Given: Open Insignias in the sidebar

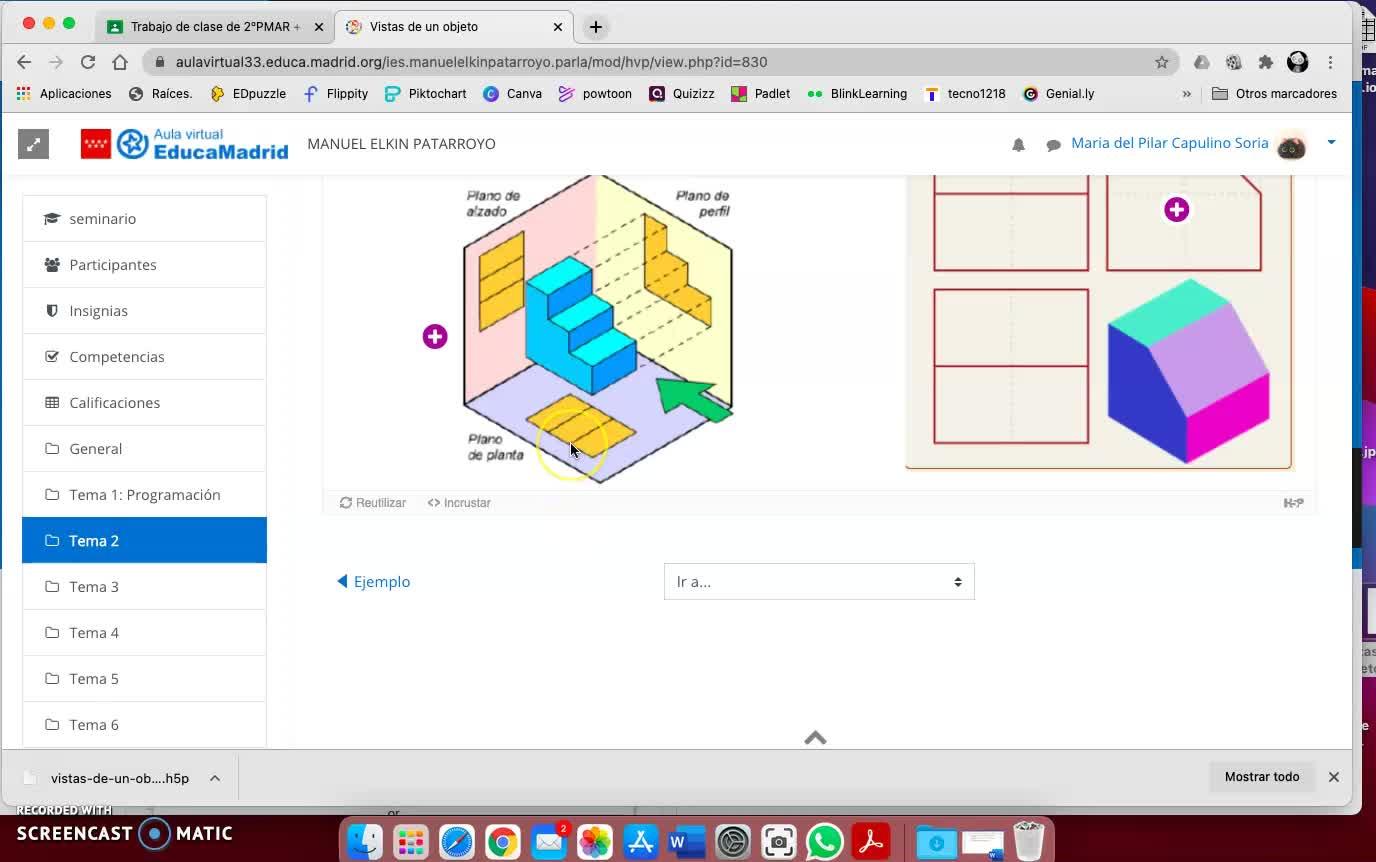Looking at the screenshot, I should (144, 311).
